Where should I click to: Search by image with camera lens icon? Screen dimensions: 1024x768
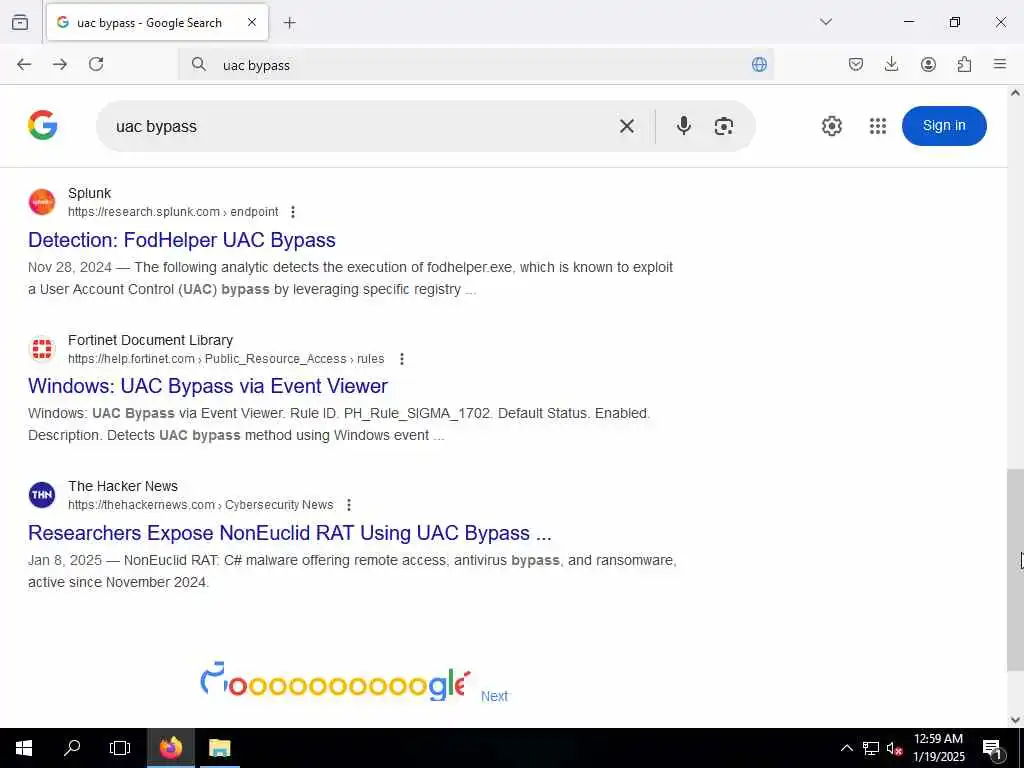(x=724, y=126)
